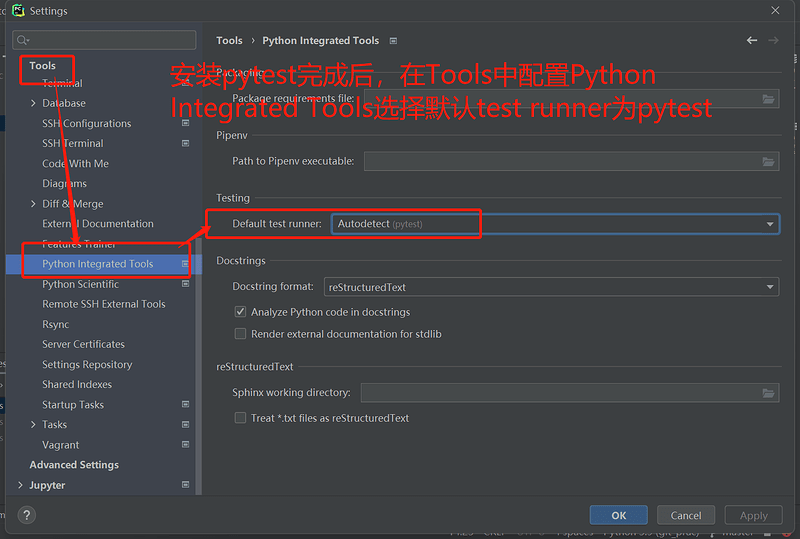Select SSH Configurations settings

(x=87, y=124)
